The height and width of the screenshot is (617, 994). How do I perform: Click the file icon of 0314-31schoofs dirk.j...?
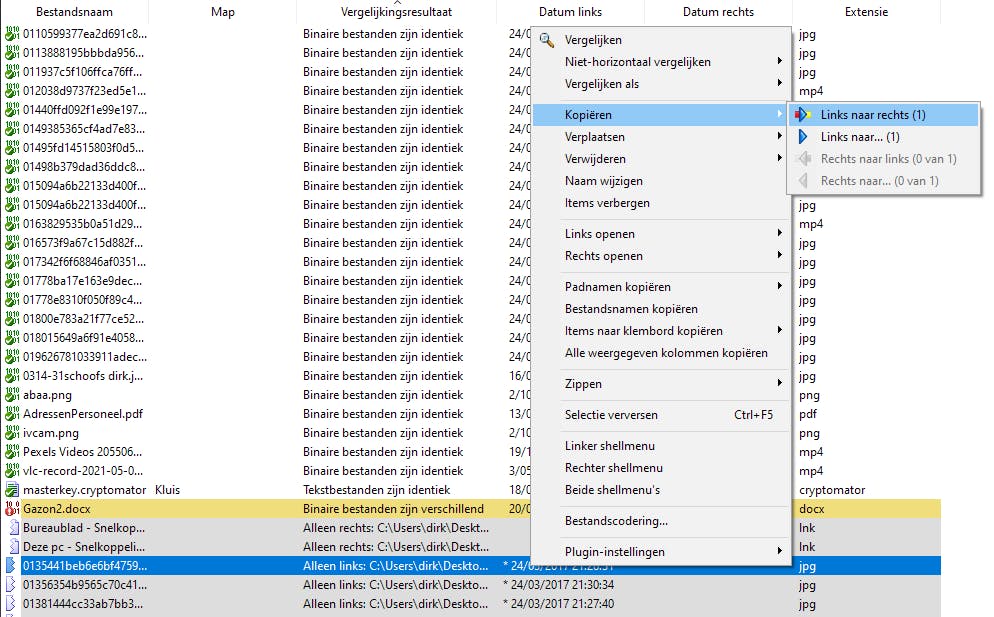(11, 376)
